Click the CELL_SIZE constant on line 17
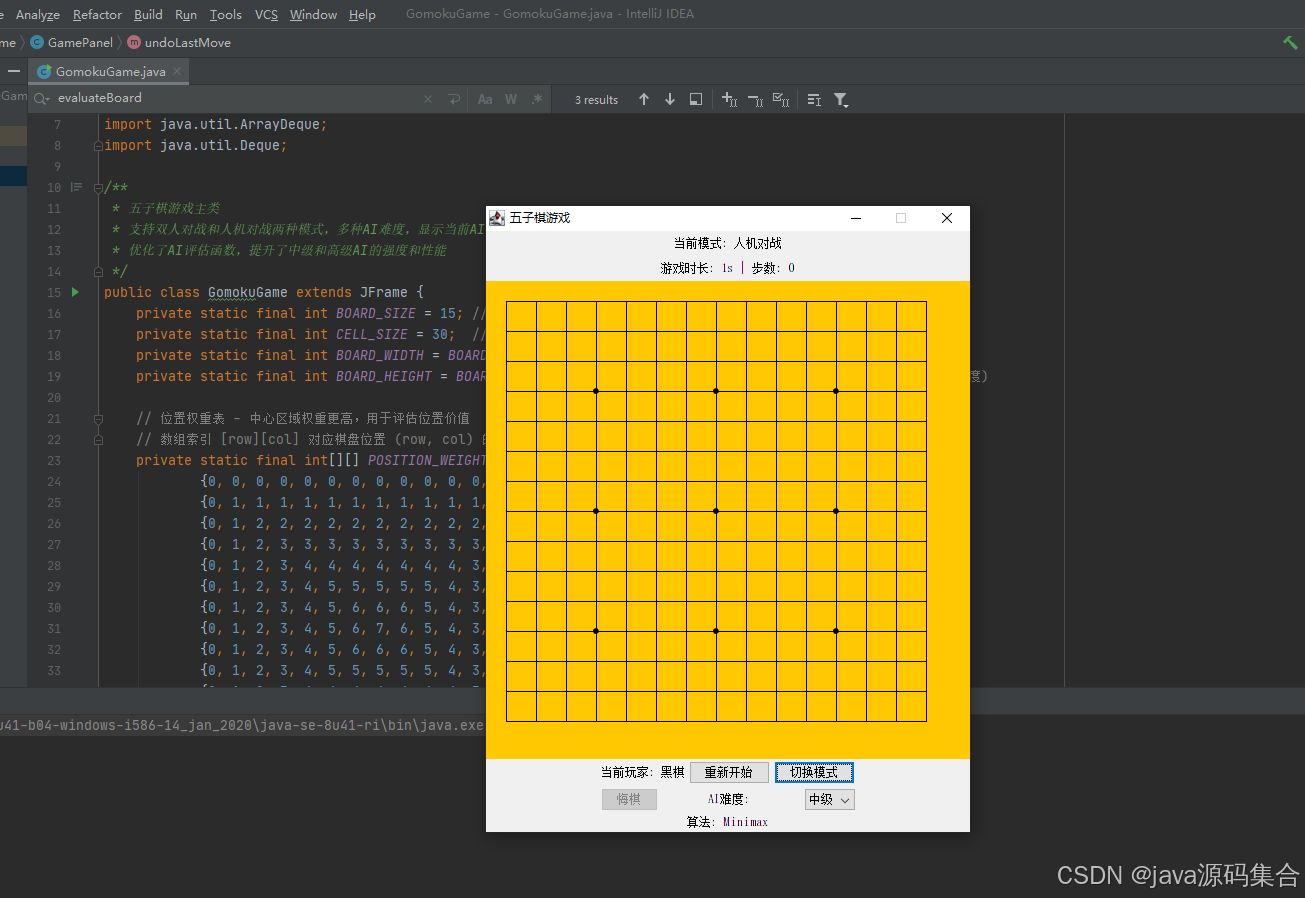 pos(372,334)
